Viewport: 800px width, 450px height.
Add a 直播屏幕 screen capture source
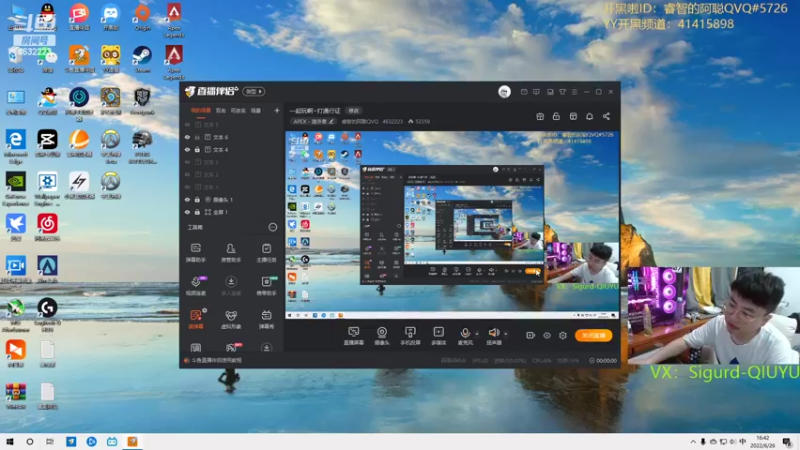click(354, 336)
